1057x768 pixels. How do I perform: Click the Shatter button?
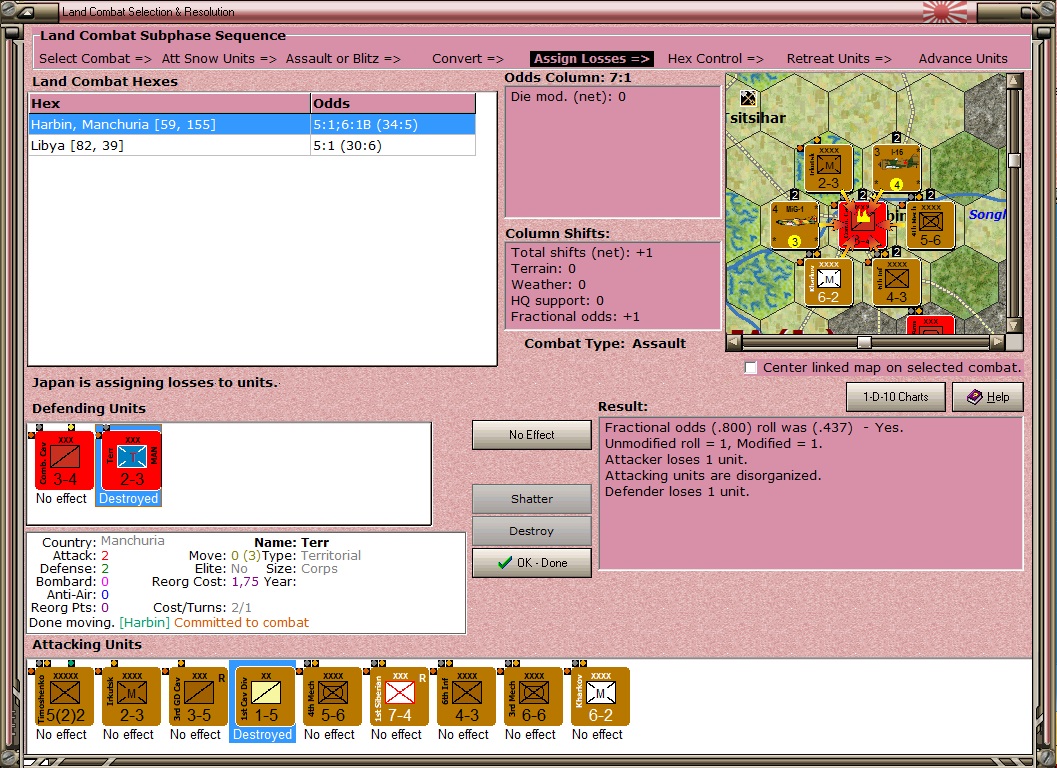pyautogui.click(x=532, y=499)
